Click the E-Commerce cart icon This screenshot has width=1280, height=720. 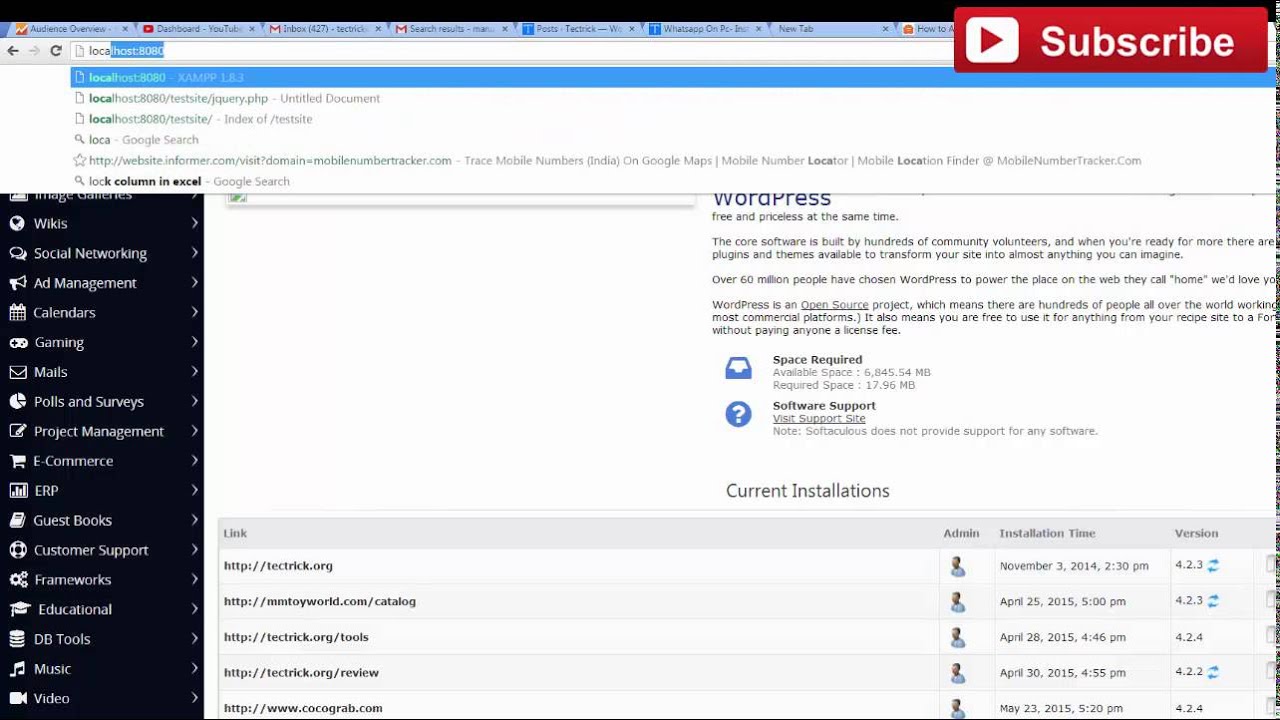pos(17,461)
